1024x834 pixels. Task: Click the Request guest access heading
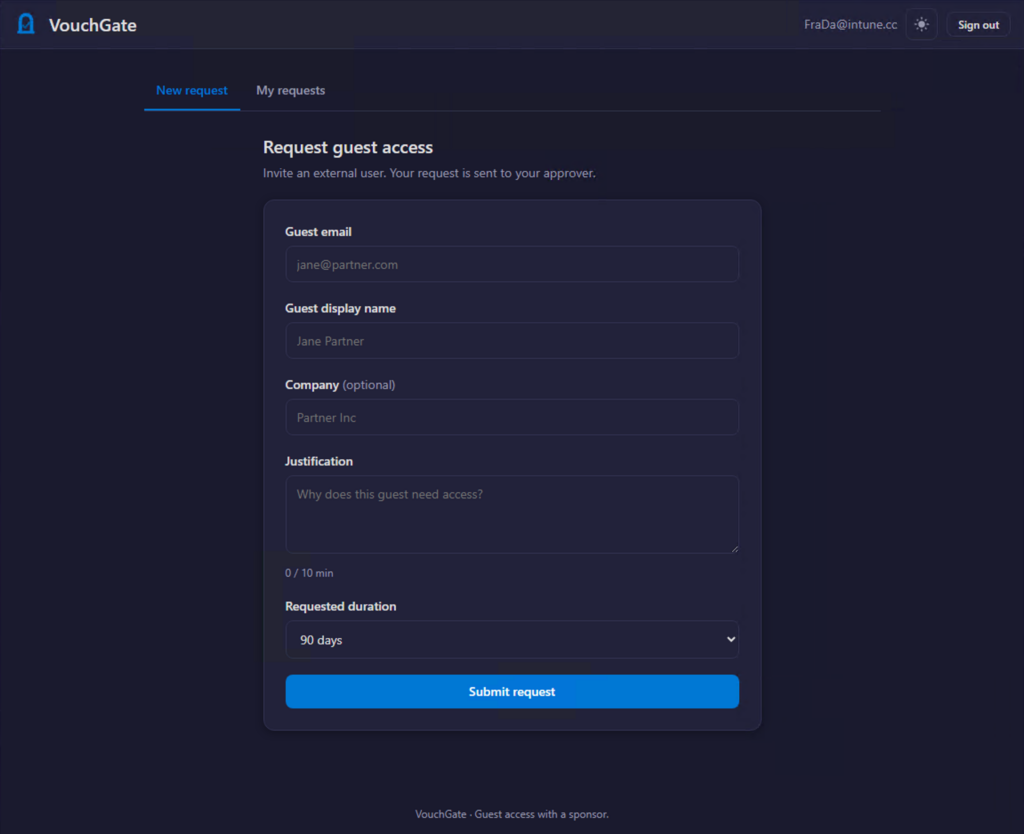click(347, 148)
